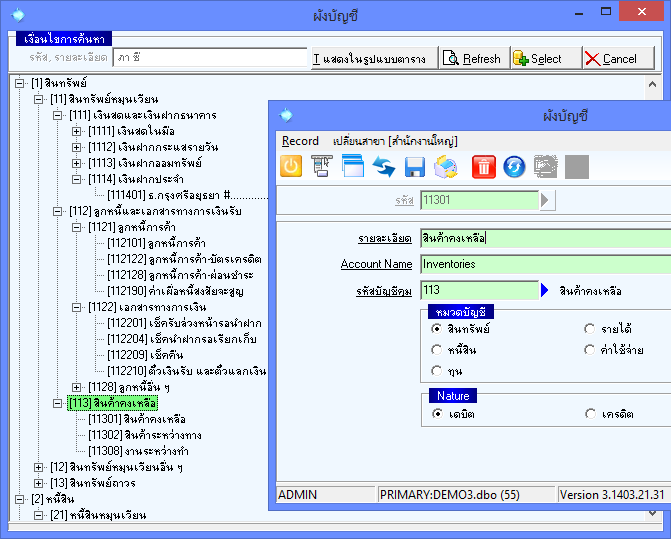
Task: Expand the [13] สินทรัพย์ถาวร node
Action: (39, 483)
